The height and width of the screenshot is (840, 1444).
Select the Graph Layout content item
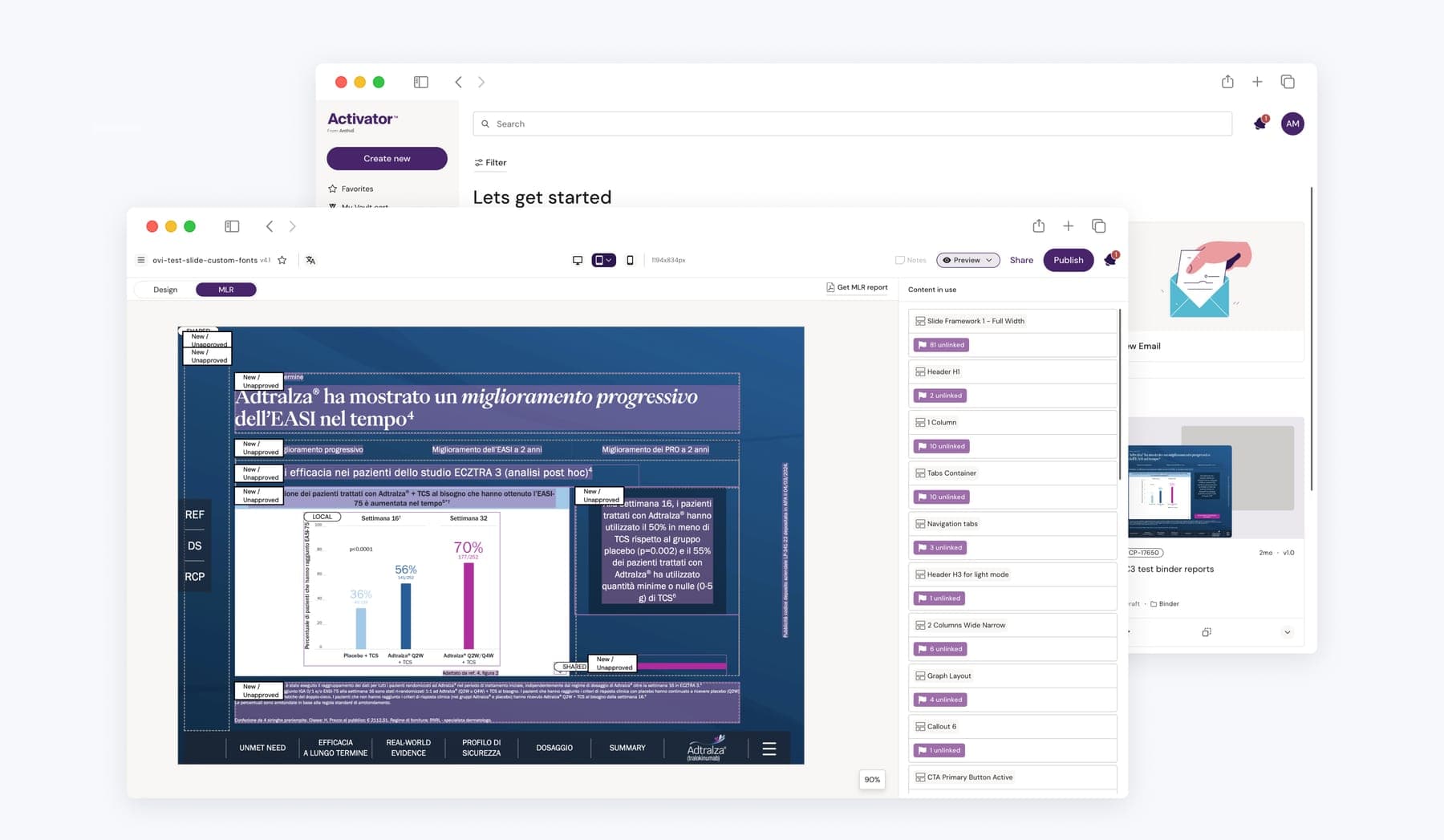[1012, 676]
